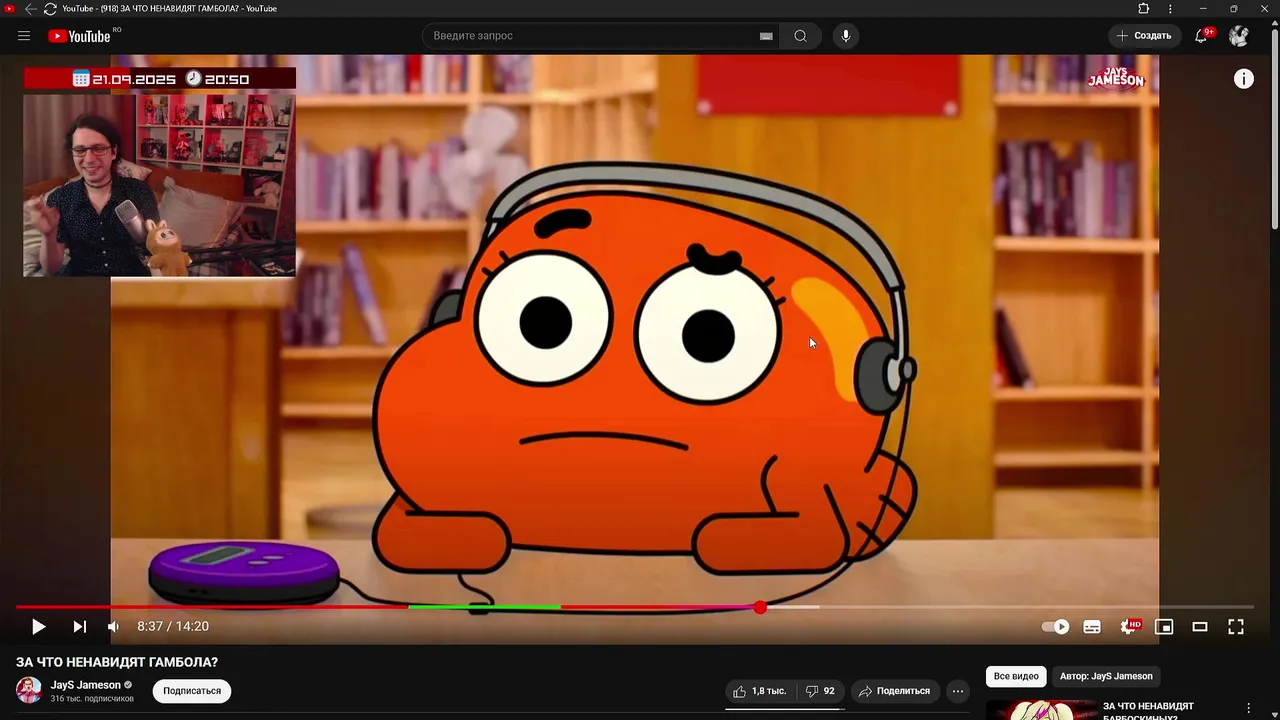This screenshot has width=1280, height=720.
Task: Click the suggested title 'ЗА ЧТО НЕНАВИДЯТ БАРБОСКИНЫХ?'
Action: (1148, 711)
